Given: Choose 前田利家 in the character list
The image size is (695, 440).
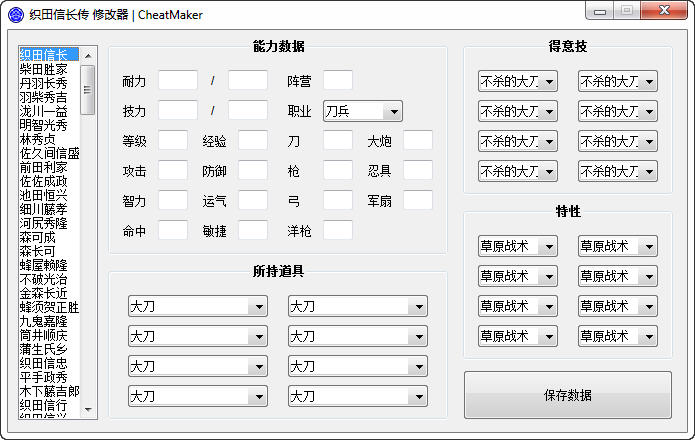Looking at the screenshot, I should 44,167.
